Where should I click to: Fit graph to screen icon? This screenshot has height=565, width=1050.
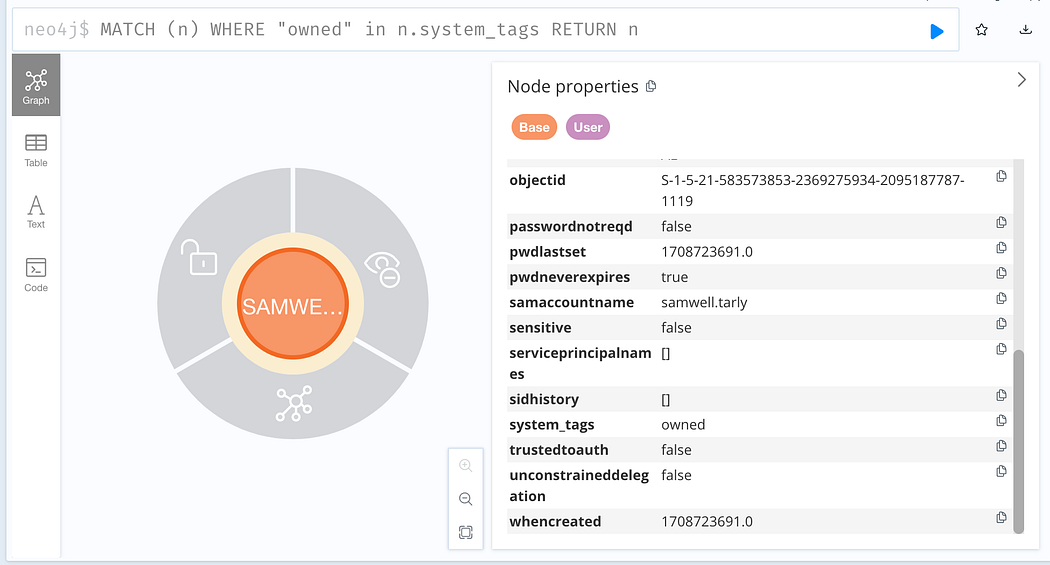point(465,532)
